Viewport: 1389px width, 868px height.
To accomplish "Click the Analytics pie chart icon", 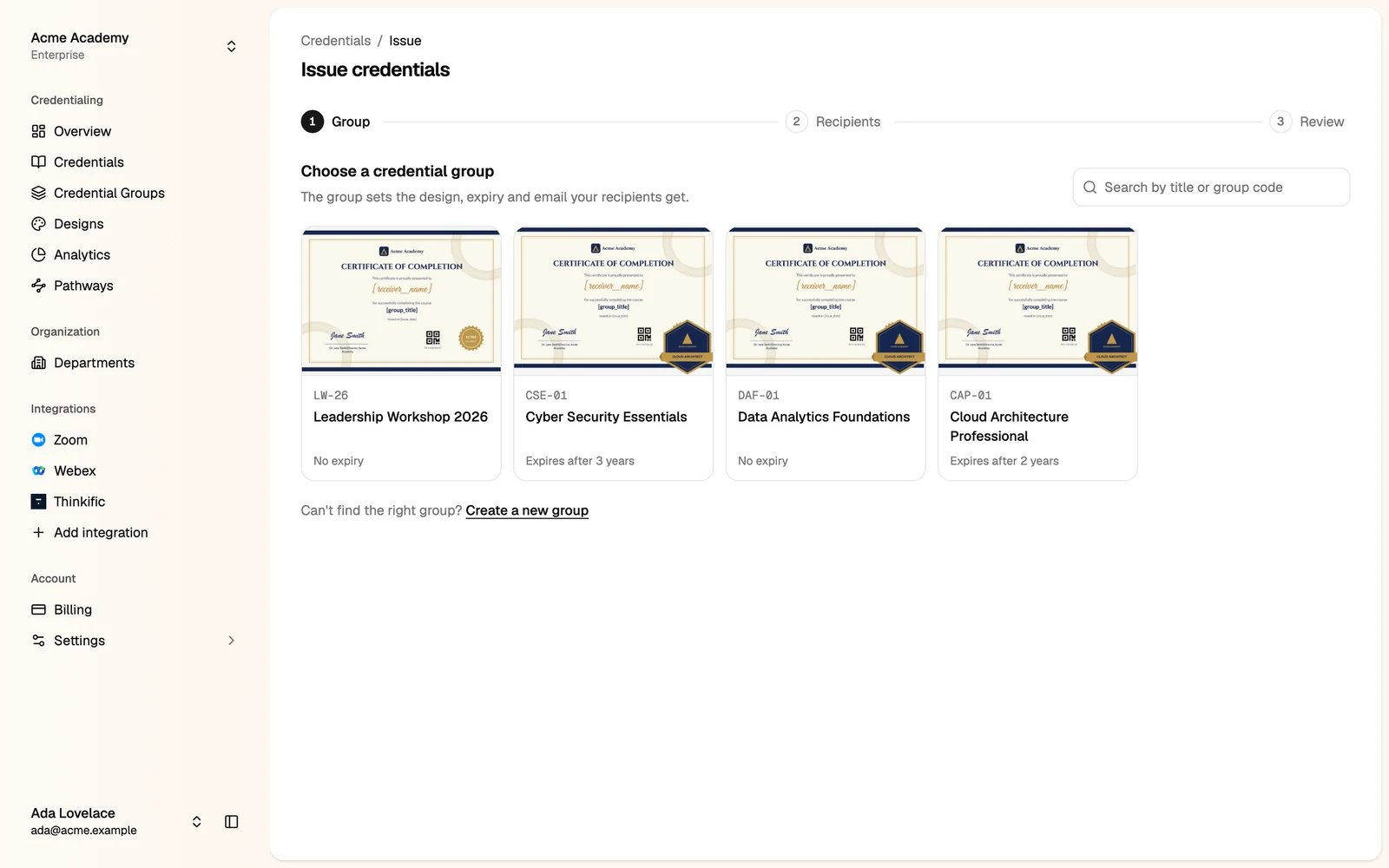I will 38,254.
